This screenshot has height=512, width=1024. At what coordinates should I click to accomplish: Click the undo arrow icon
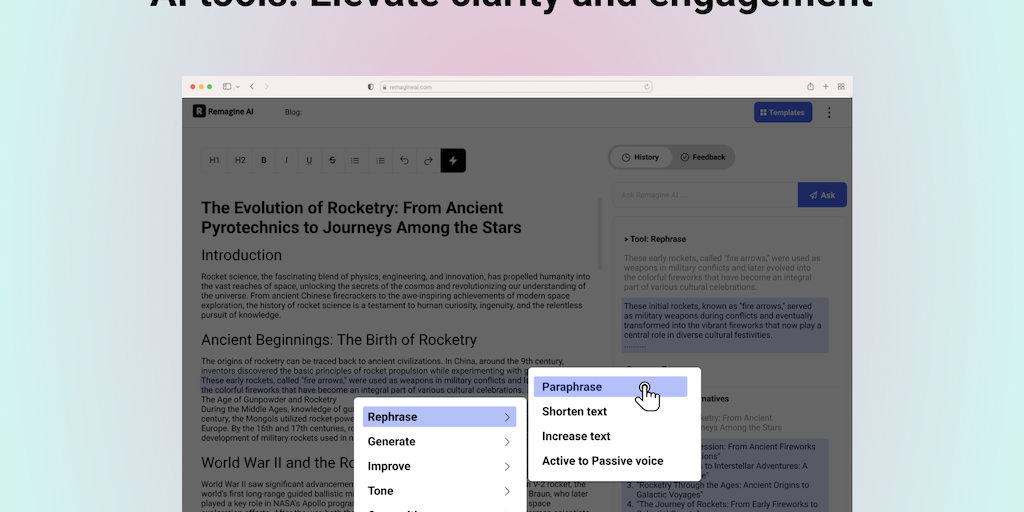coord(404,160)
